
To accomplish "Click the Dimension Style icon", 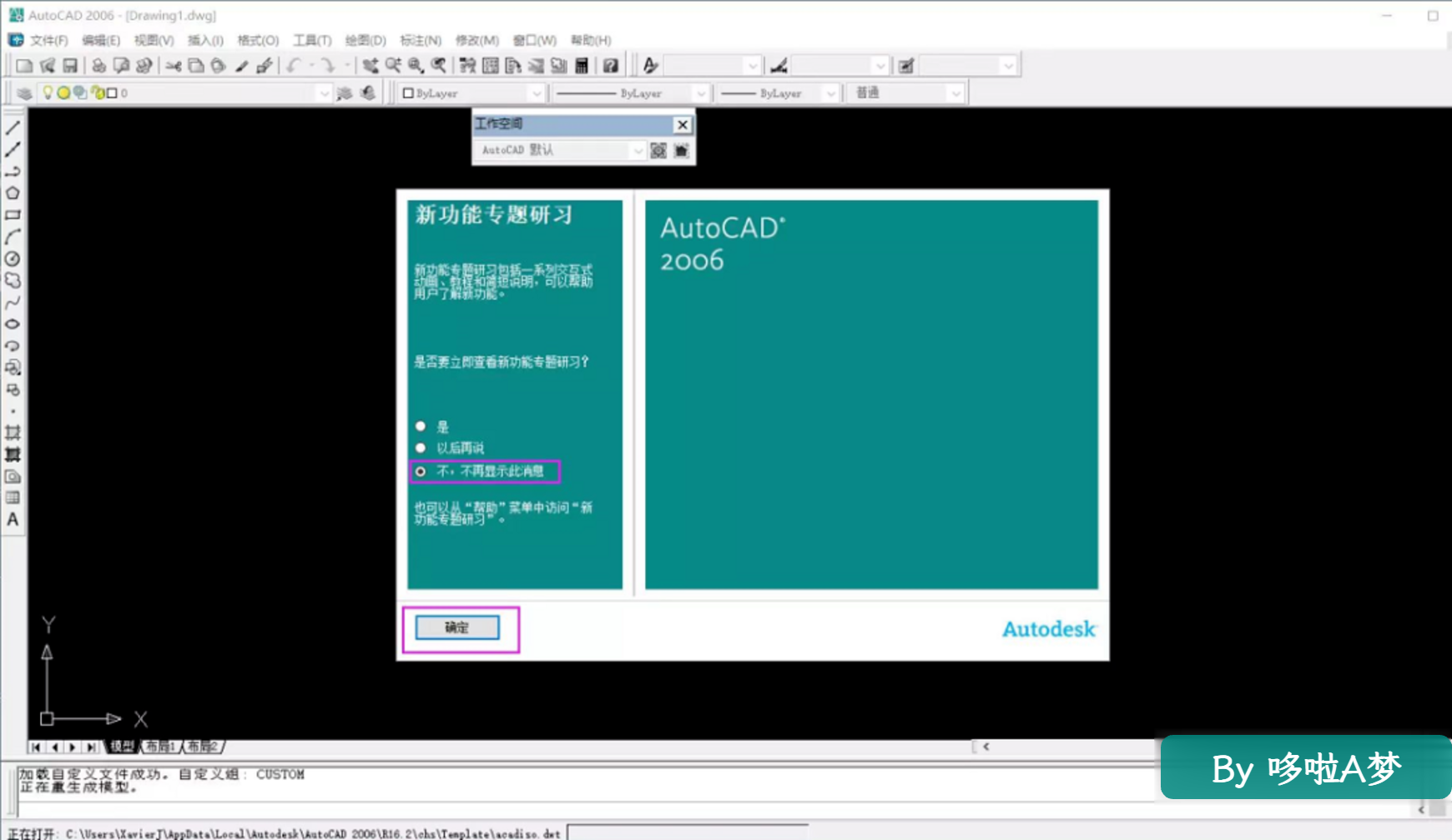I will pos(779,65).
